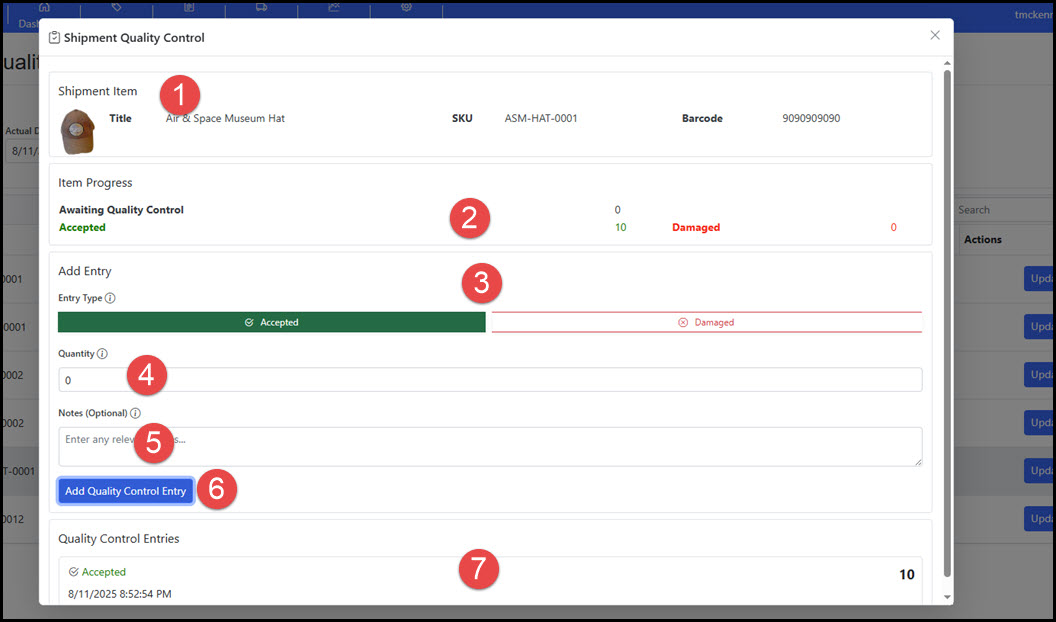This screenshot has height=622, width=1056.
Task: Click the info icon beside Entry Type
Action: point(110,298)
